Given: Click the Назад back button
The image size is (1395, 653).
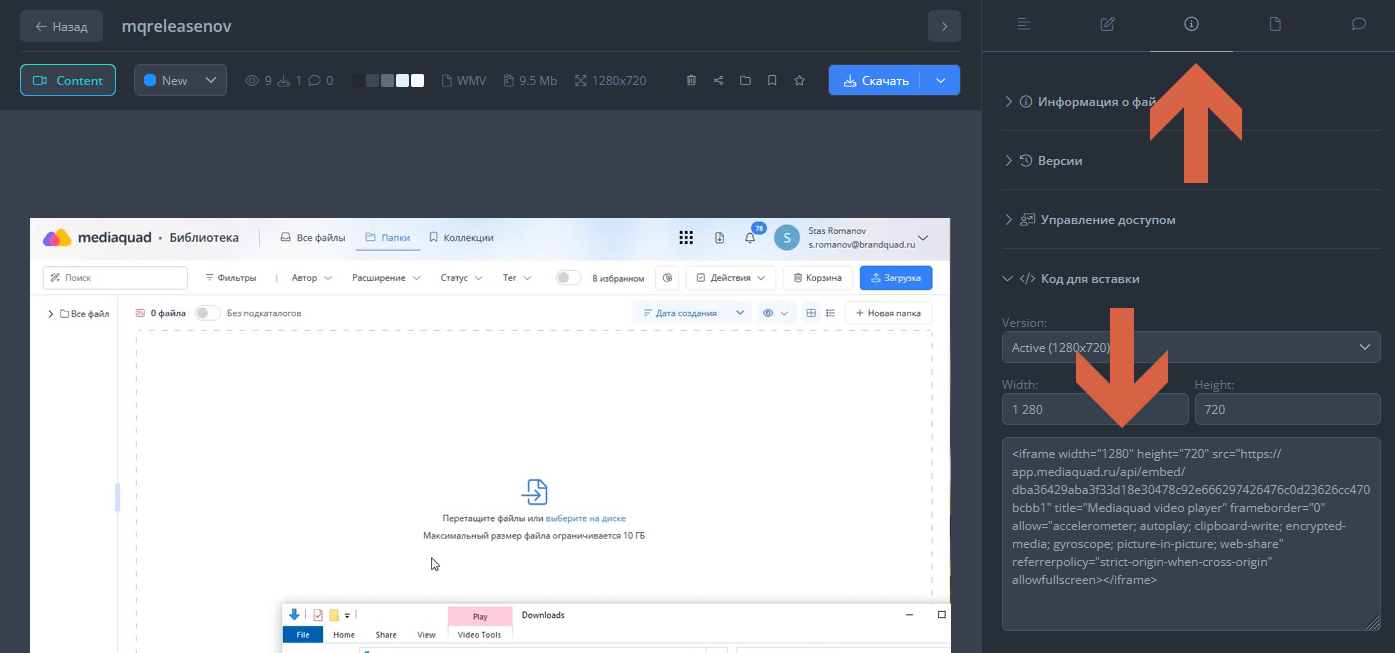Looking at the screenshot, I should pos(61,27).
